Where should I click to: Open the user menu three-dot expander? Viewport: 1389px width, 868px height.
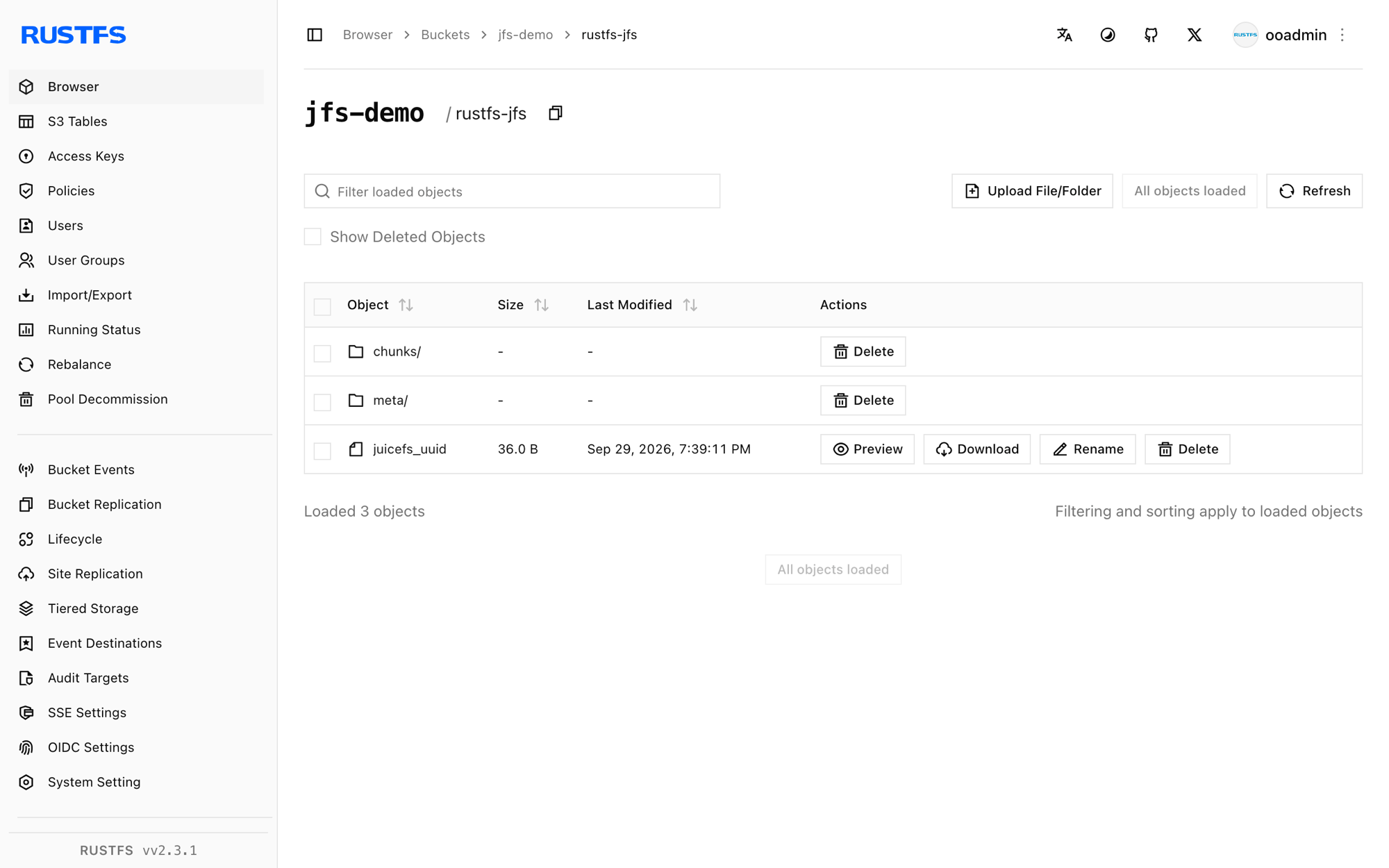click(x=1342, y=35)
